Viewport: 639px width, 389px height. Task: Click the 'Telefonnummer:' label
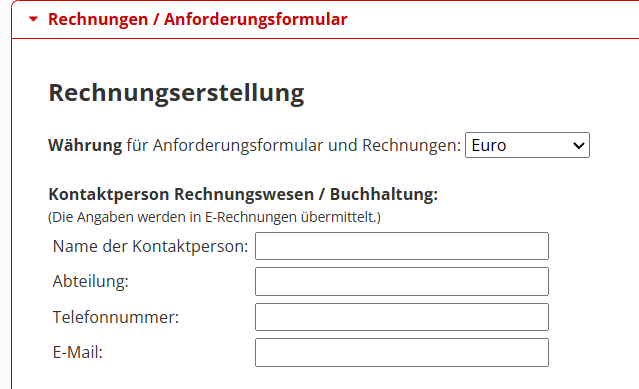[116, 317]
